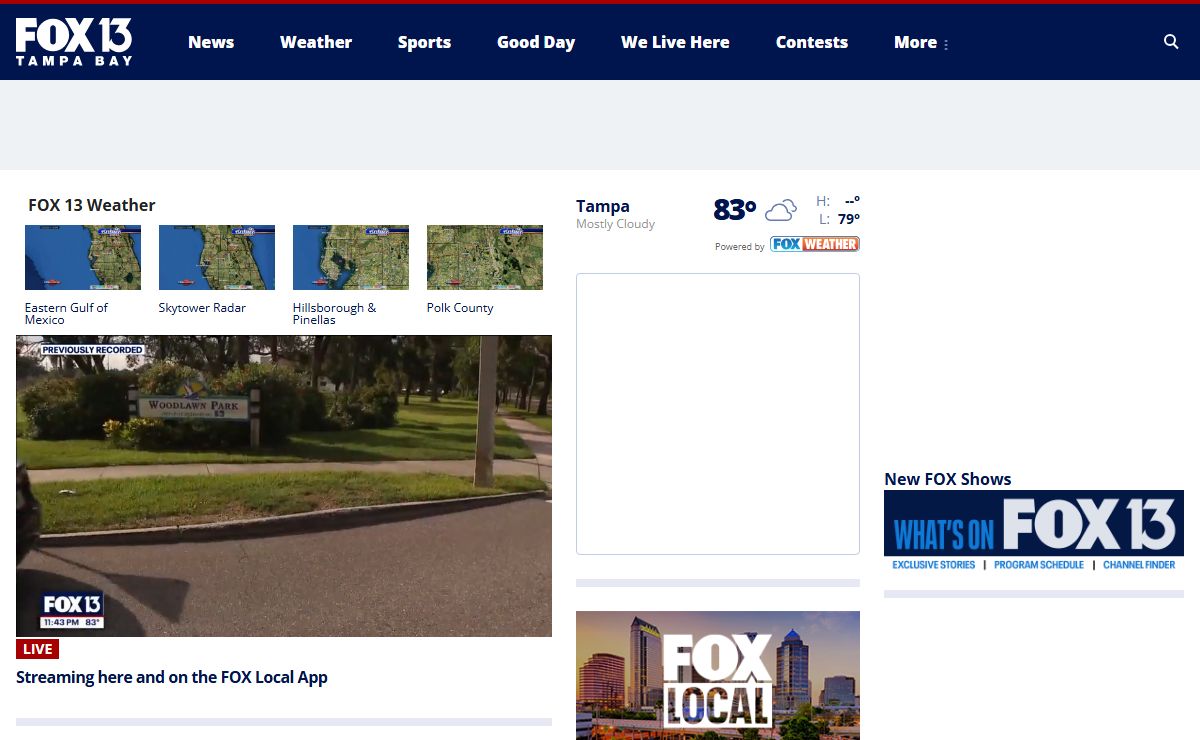Viewport: 1200px width, 740px height.
Task: Click the red LIVE badge
Action: pyautogui.click(x=37, y=649)
